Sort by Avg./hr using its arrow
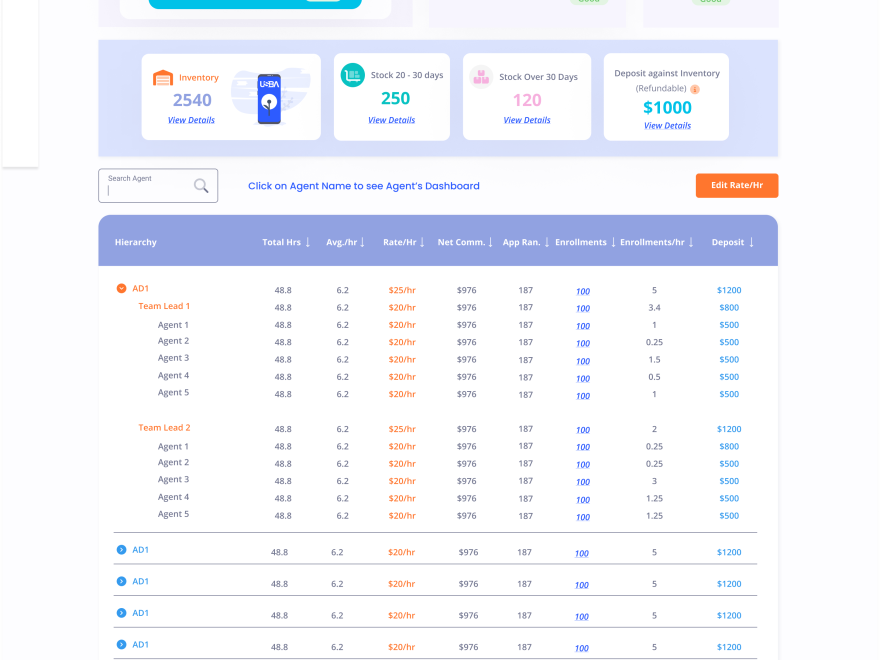Screen dimensions: 880x660 pos(362,242)
